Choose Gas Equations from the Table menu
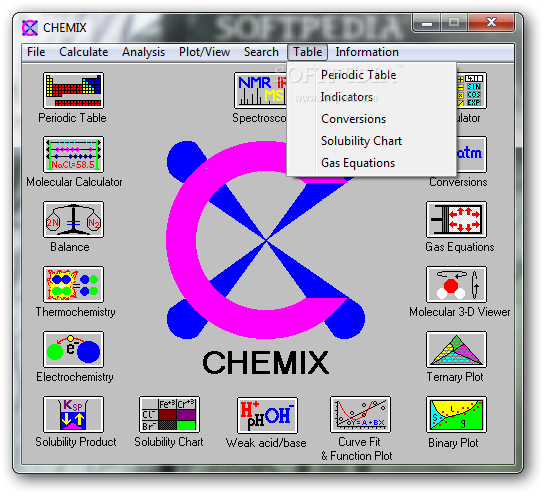 [371, 163]
